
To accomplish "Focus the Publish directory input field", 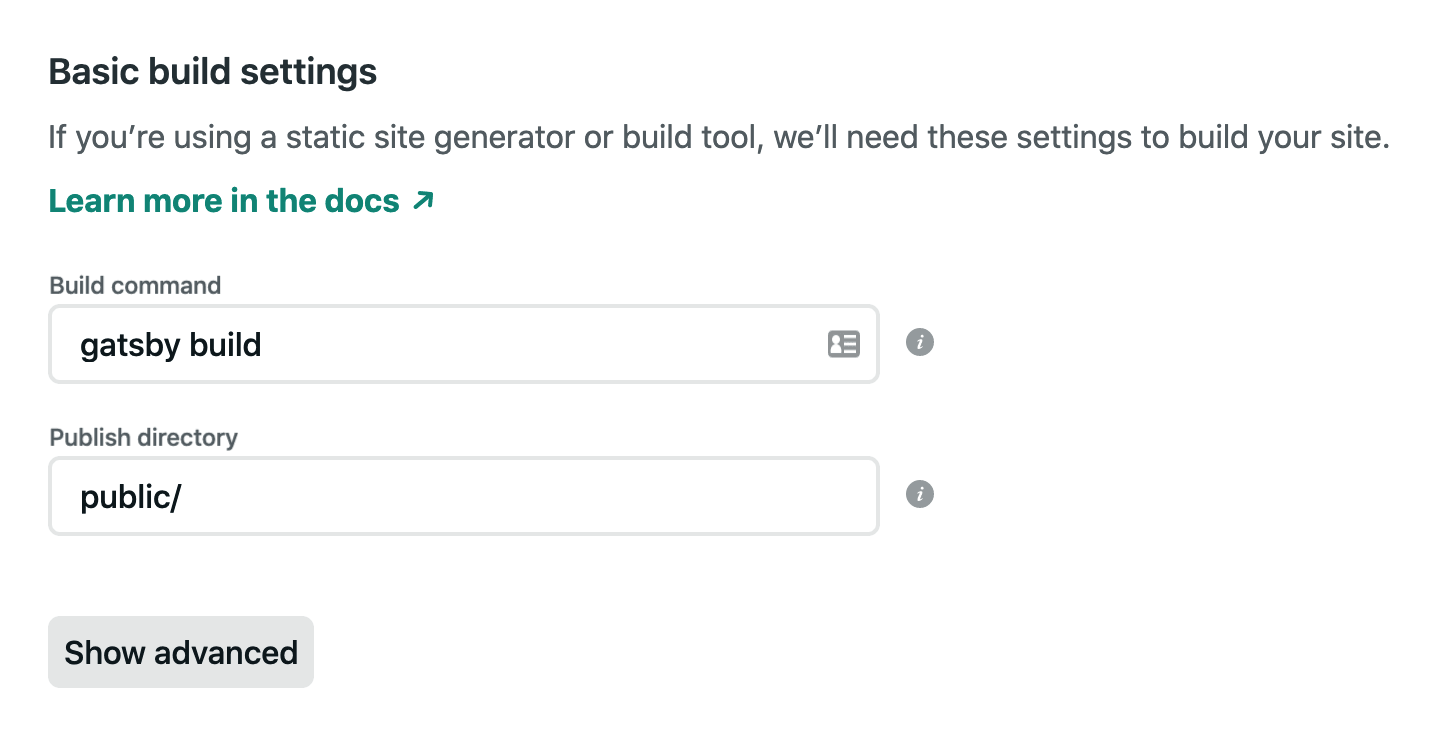I will [x=464, y=496].
